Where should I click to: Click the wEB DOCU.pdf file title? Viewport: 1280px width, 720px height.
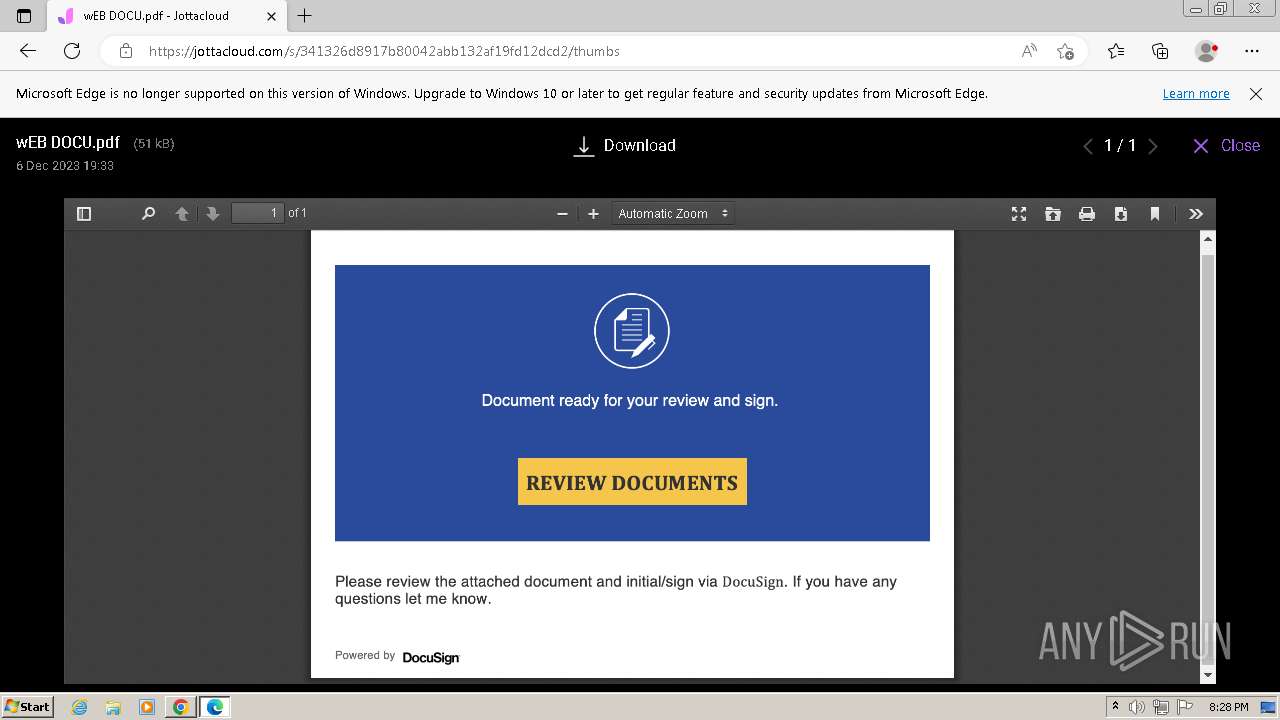(68, 142)
